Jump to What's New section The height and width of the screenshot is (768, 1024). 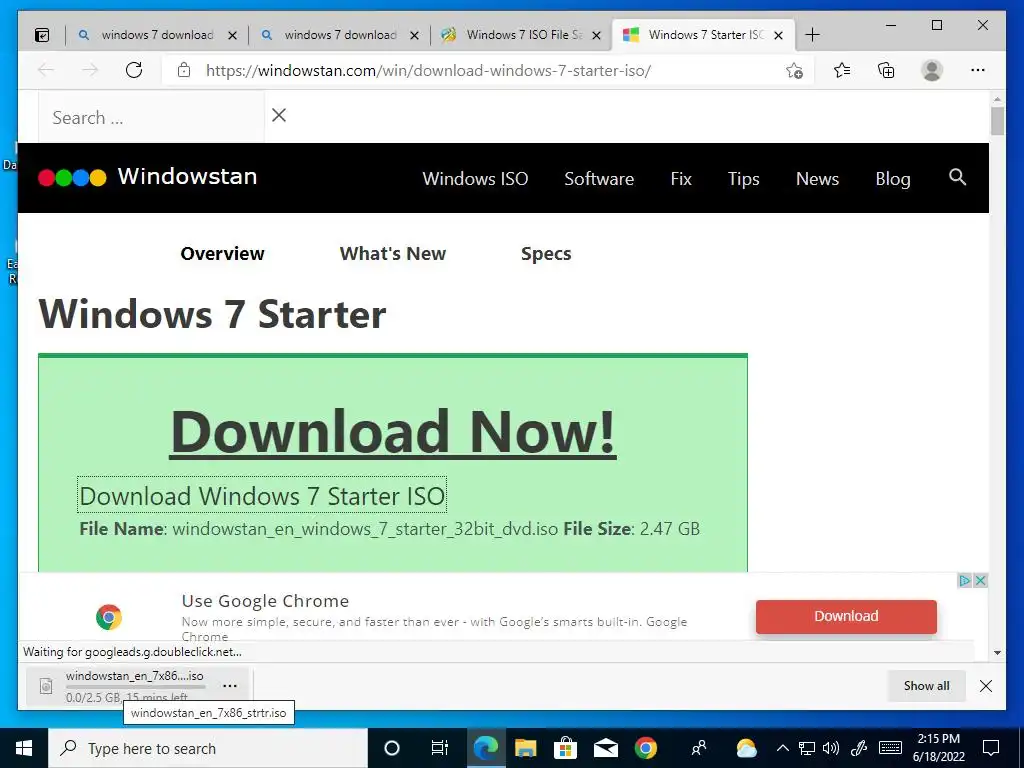pyautogui.click(x=392, y=253)
